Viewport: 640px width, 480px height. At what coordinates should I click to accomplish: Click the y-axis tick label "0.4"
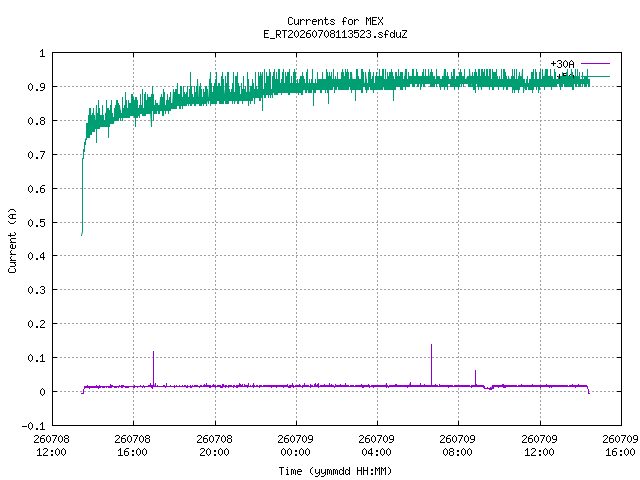click(x=36, y=256)
